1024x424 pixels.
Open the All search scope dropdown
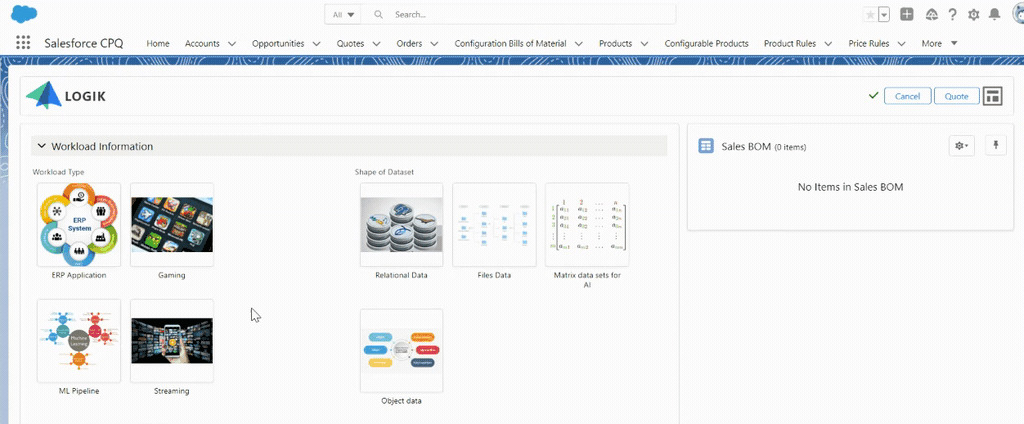(343, 14)
